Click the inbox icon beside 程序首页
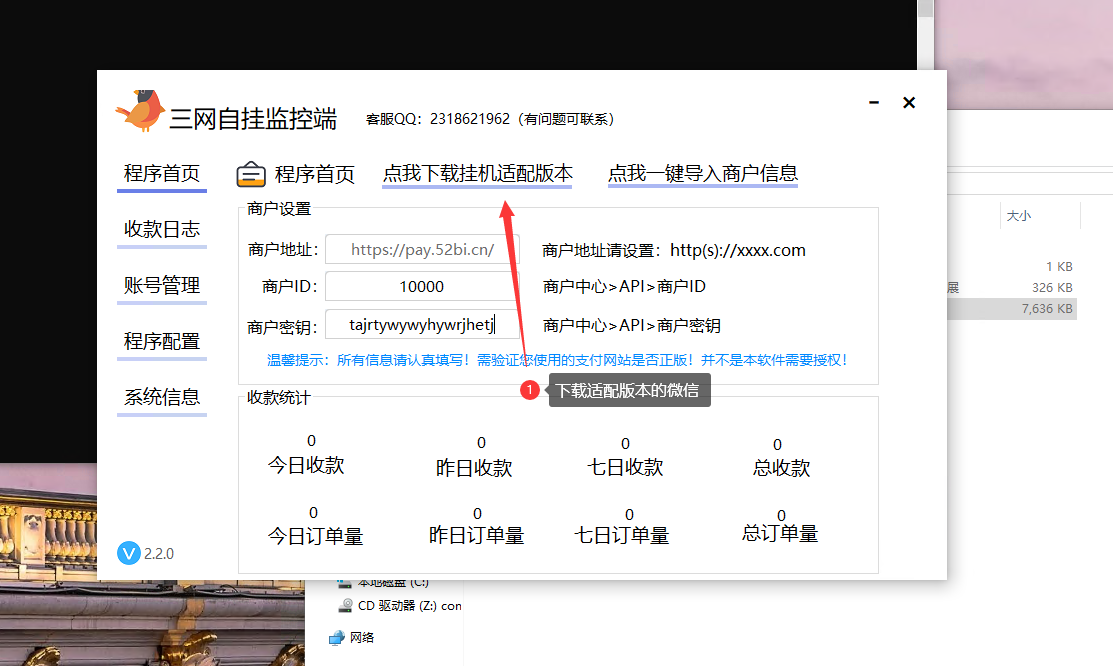Screen dimensions: 1113x666 [249, 173]
